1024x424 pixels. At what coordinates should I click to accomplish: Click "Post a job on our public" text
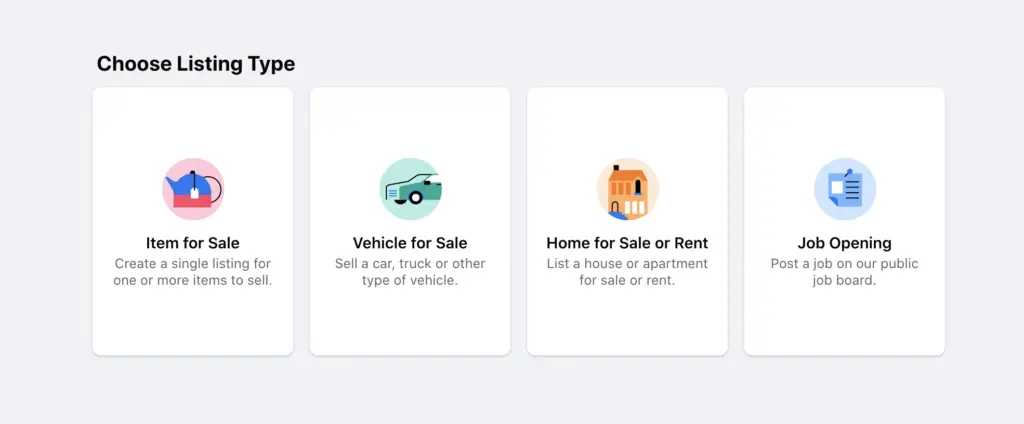pyautogui.click(x=844, y=264)
